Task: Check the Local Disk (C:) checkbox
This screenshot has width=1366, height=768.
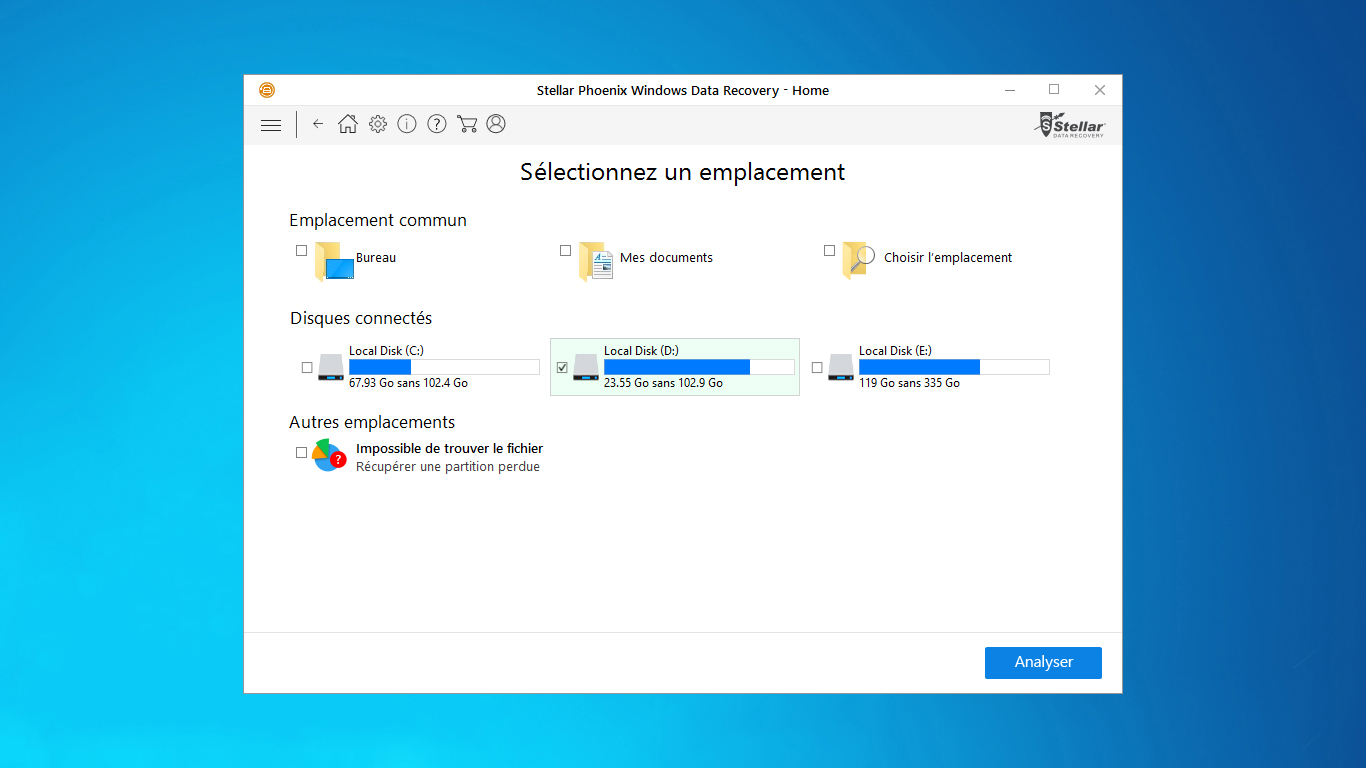Action: (307, 368)
